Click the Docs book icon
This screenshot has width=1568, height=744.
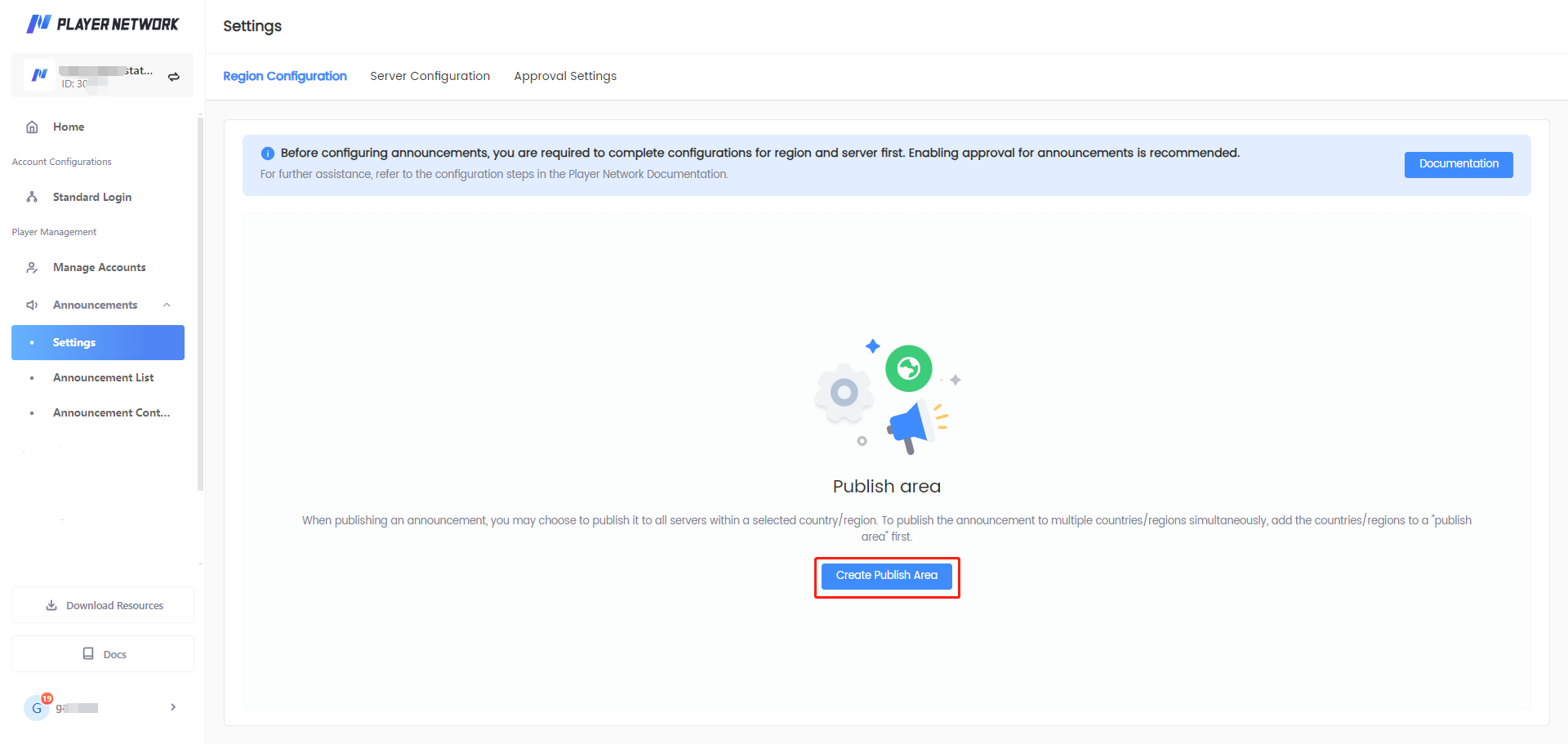[88, 654]
